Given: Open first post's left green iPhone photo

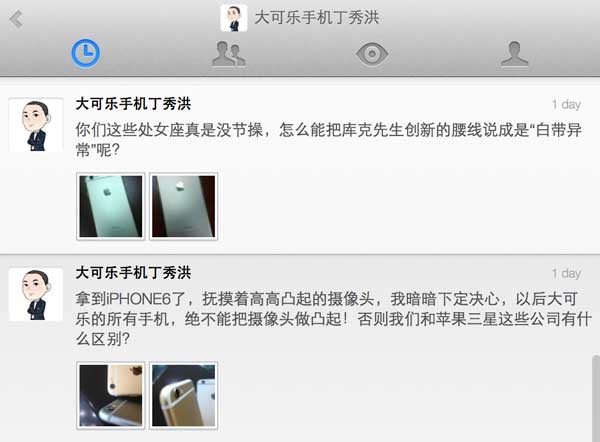Looking at the screenshot, I should point(111,206).
